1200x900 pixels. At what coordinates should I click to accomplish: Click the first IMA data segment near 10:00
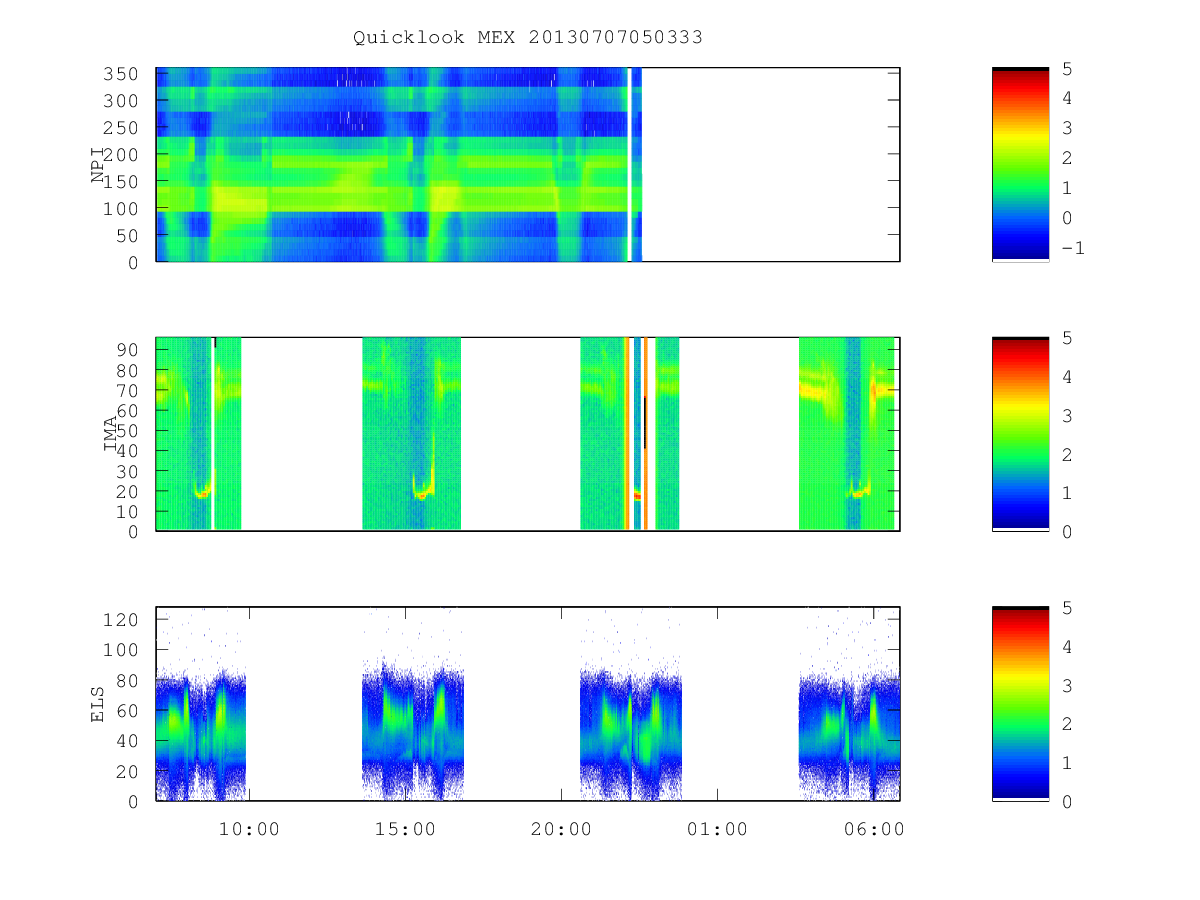198,433
